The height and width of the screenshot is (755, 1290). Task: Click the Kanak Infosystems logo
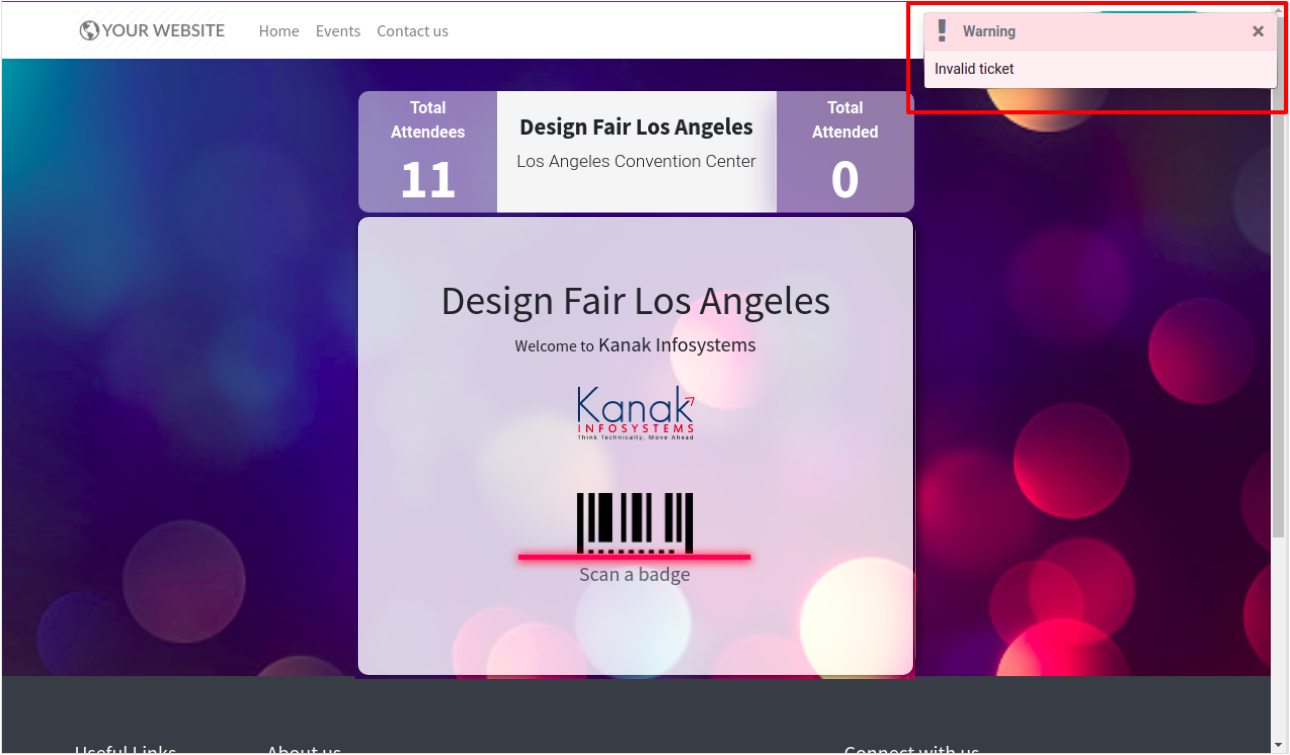tap(636, 413)
